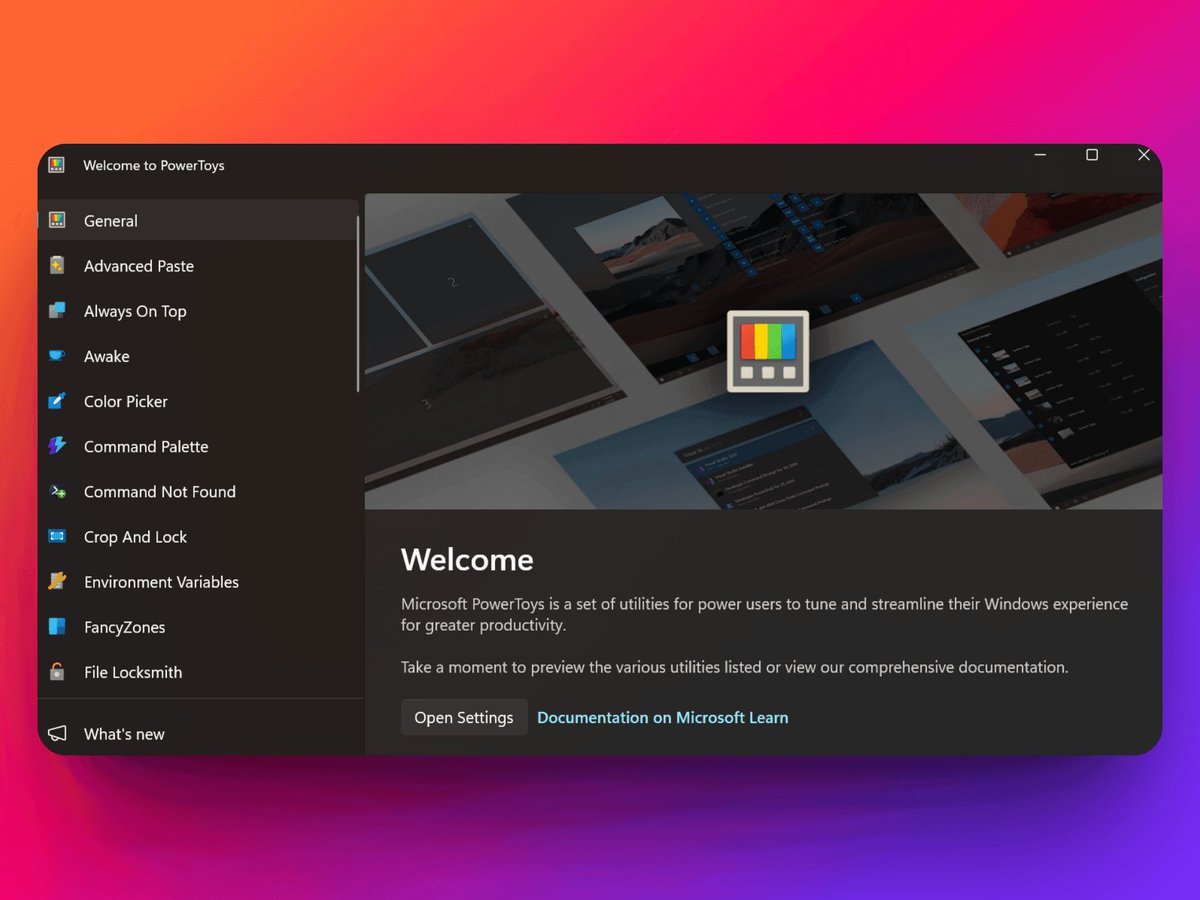
Task: Click the large PowerToys logo in banner
Action: (767, 351)
